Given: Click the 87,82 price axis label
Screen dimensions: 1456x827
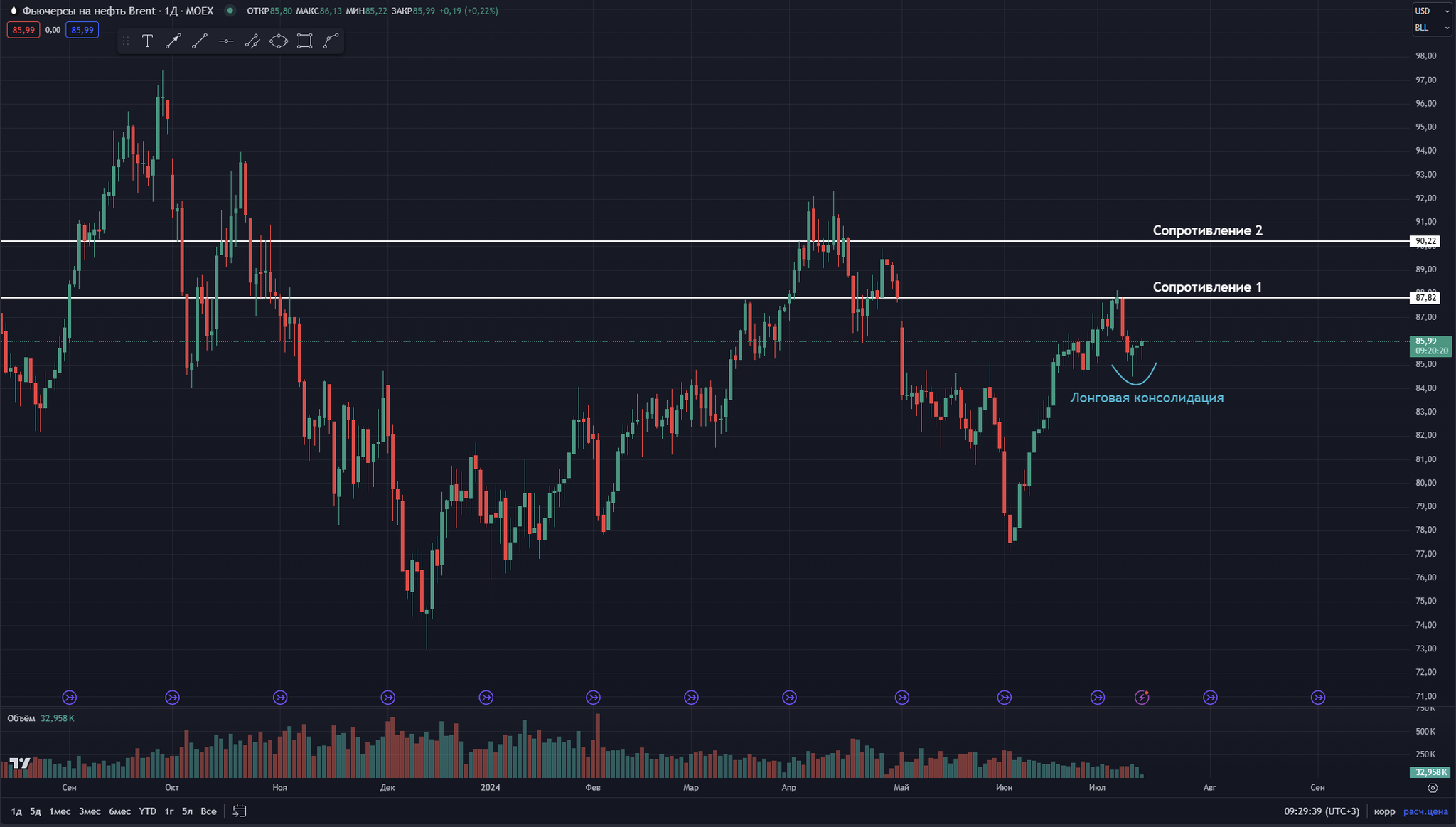Looking at the screenshot, I should 1425,298.
